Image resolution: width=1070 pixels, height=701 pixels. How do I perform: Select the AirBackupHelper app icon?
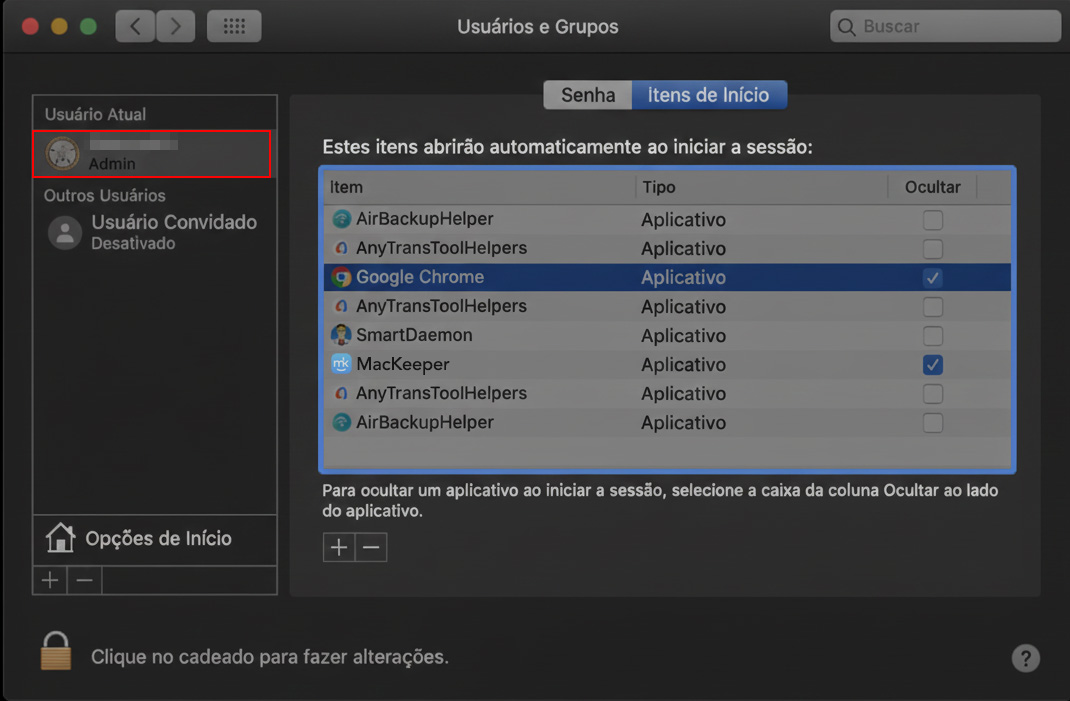pyautogui.click(x=339, y=219)
